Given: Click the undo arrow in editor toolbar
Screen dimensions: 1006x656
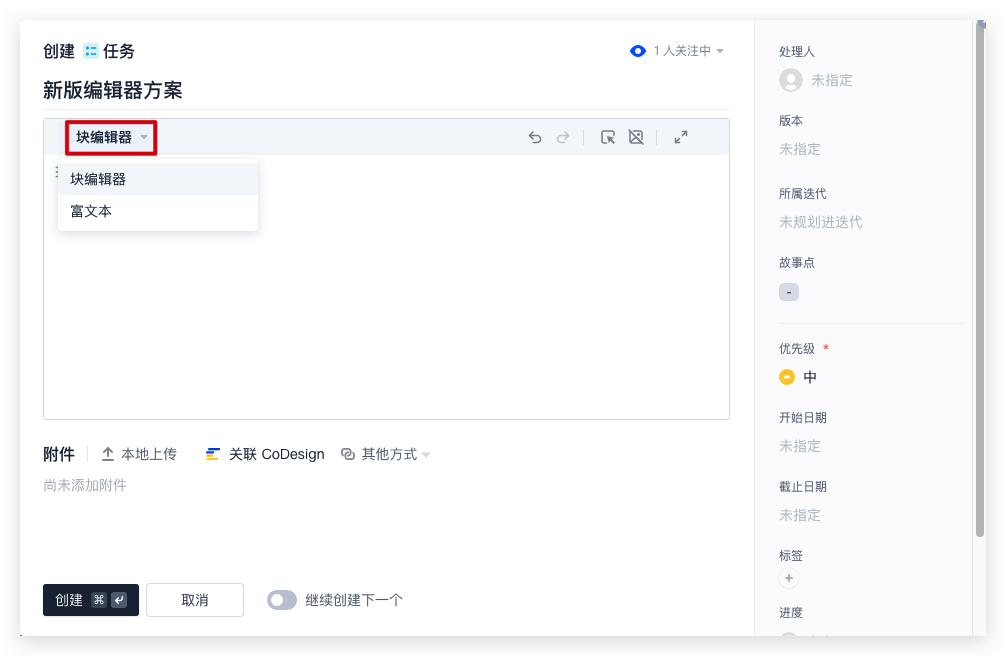Looking at the screenshot, I should point(535,137).
